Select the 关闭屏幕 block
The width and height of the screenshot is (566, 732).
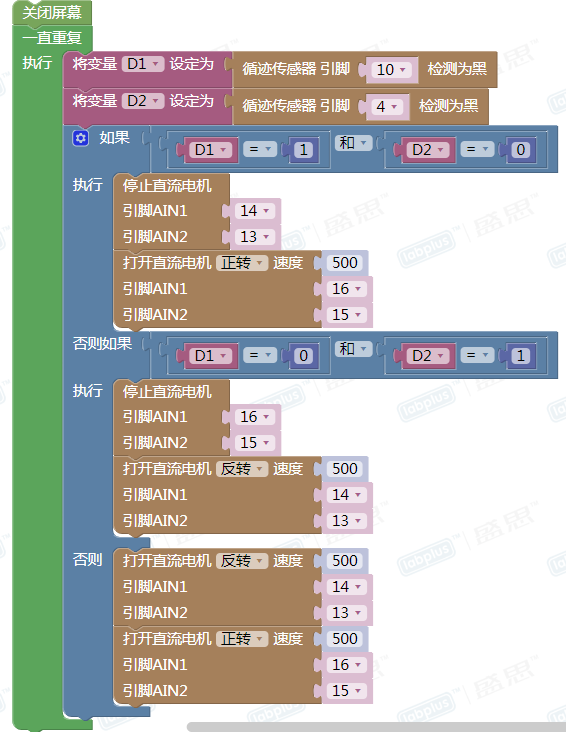click(52, 13)
